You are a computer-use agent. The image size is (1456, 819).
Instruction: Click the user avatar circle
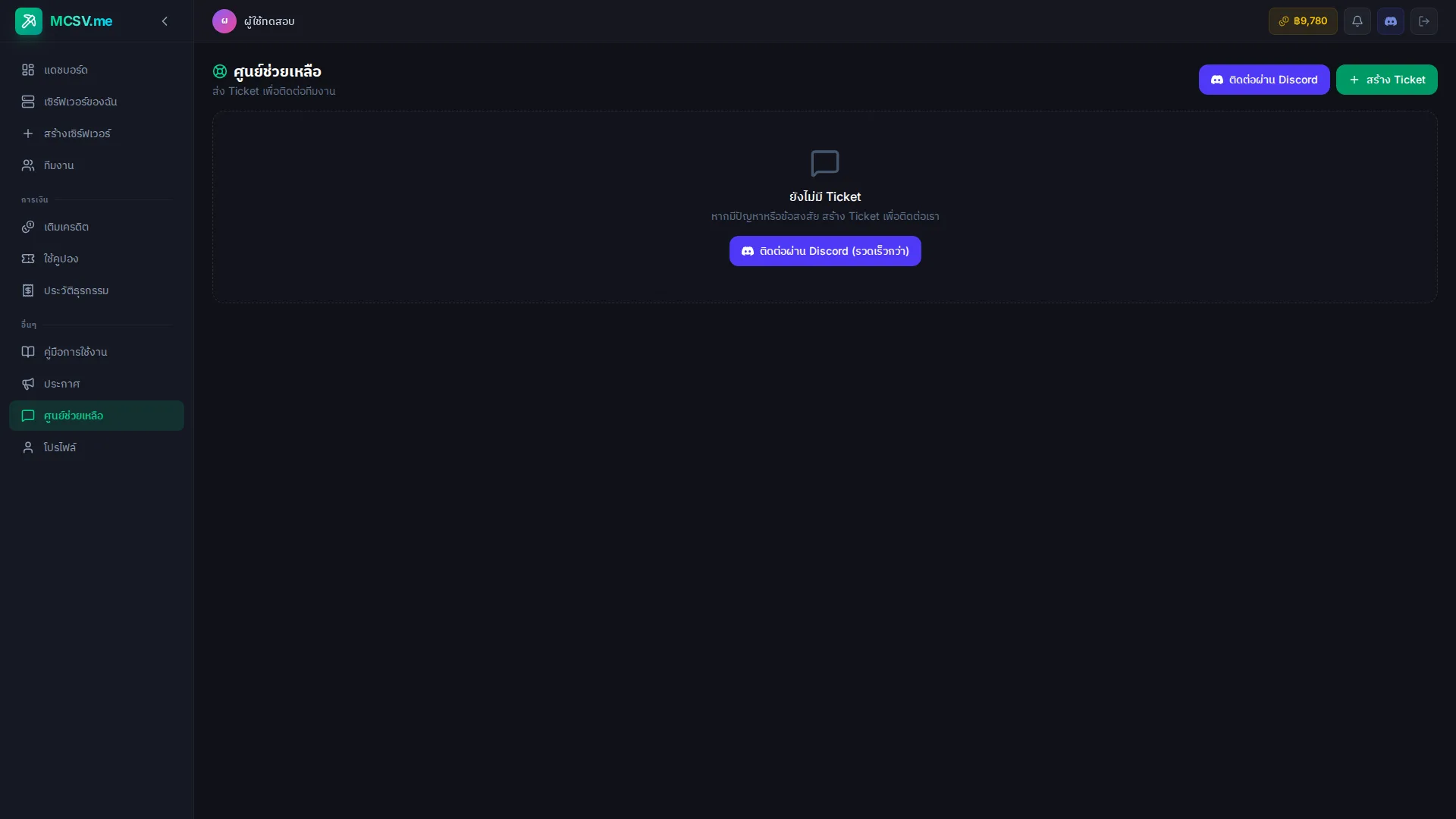[224, 21]
